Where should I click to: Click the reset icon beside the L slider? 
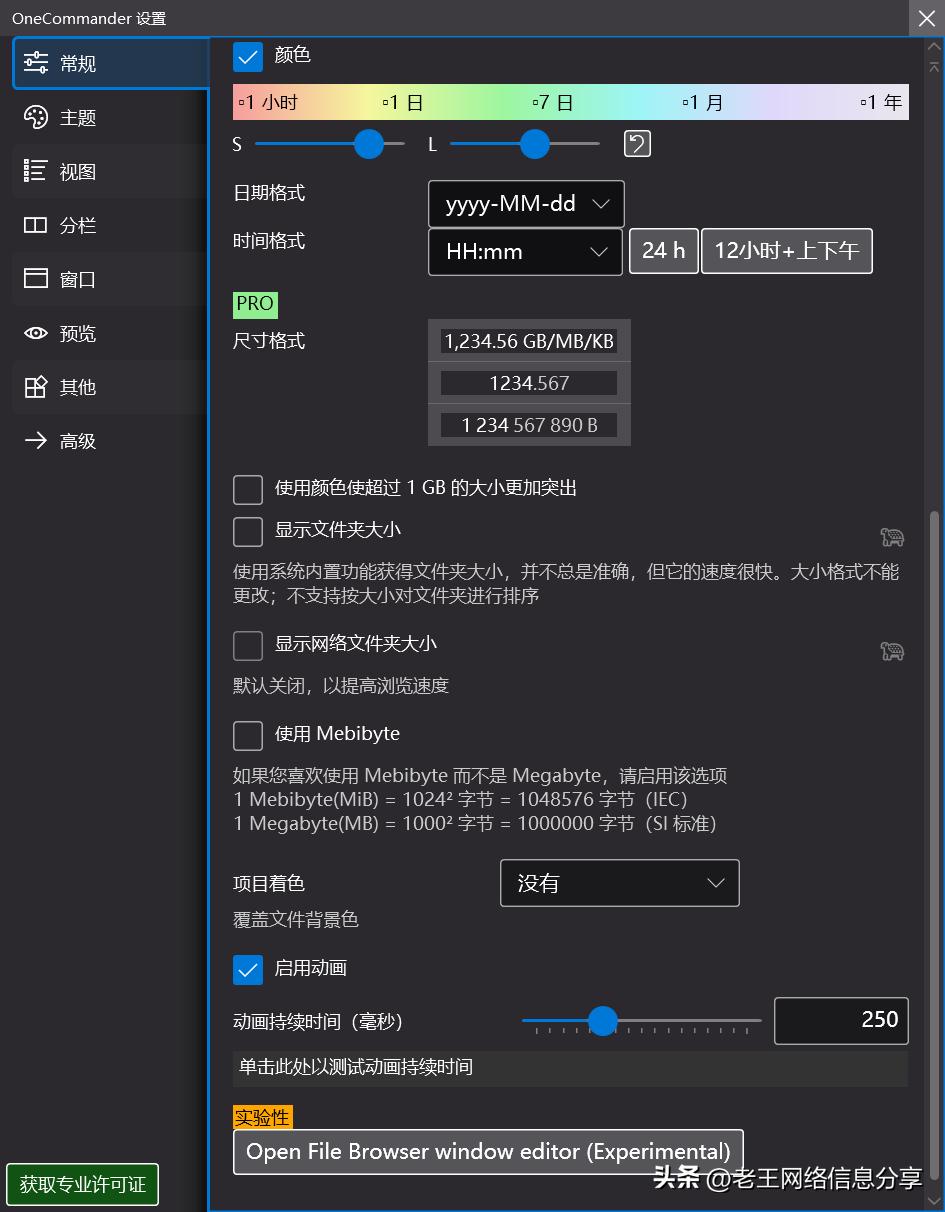[x=636, y=144]
